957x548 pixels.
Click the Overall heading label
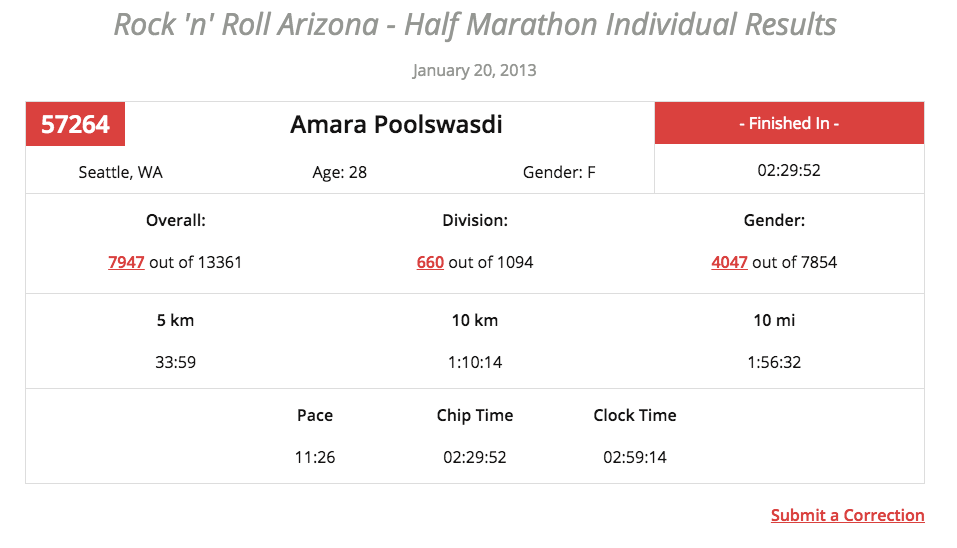coord(176,220)
